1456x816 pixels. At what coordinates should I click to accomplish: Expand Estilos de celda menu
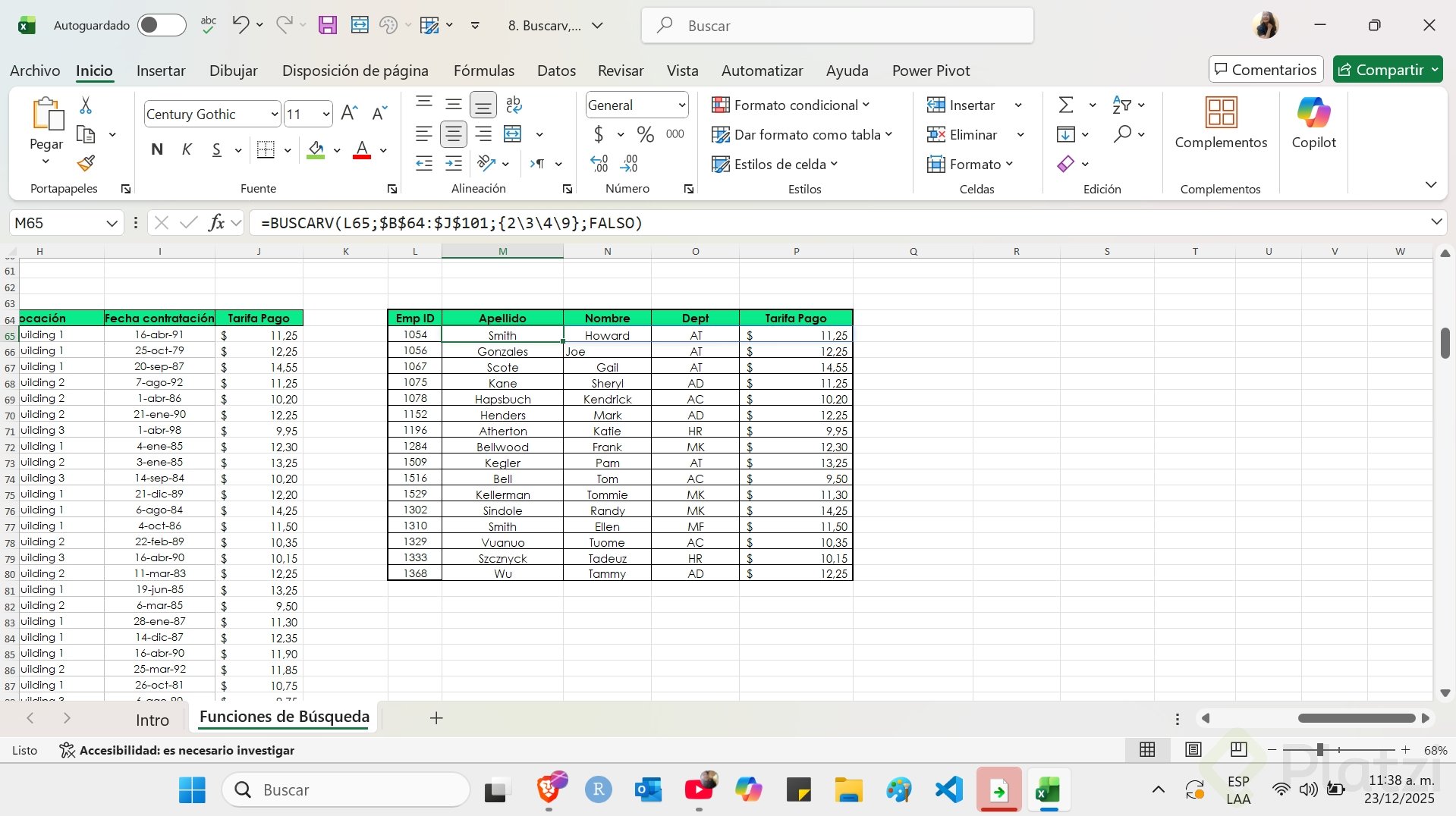(x=774, y=164)
